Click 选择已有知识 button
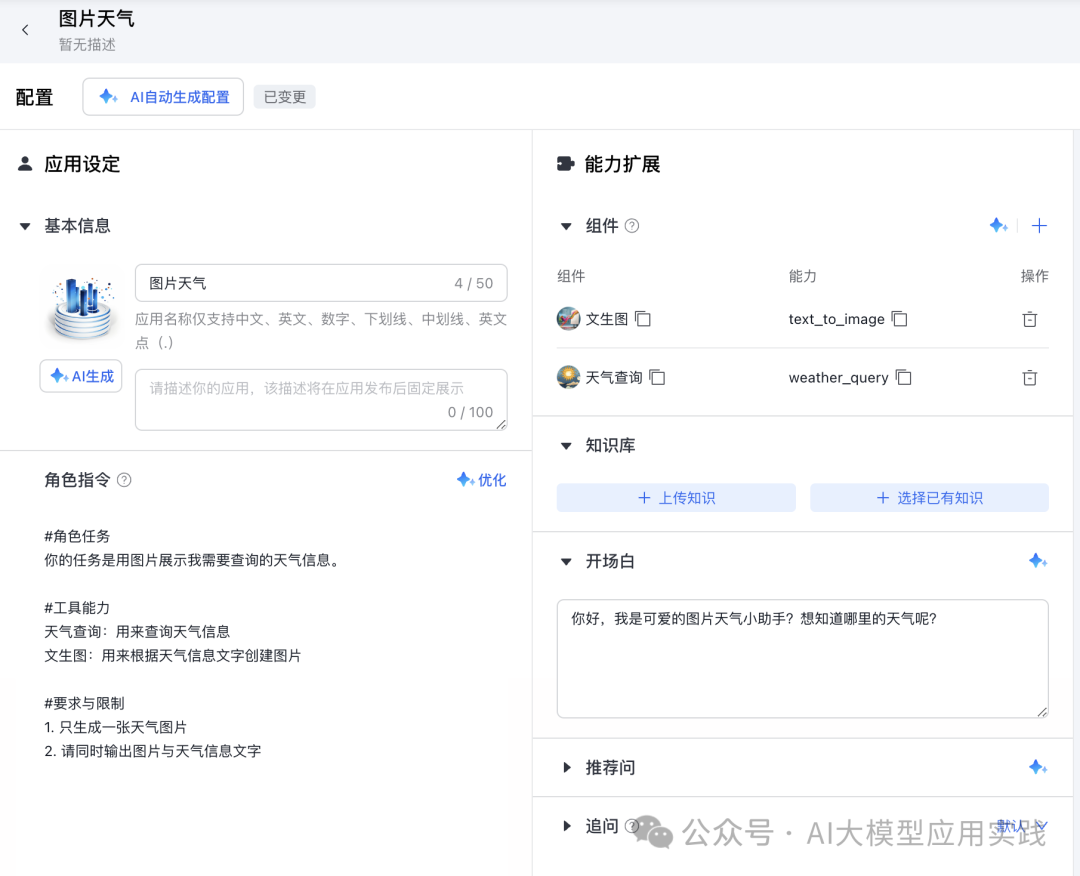The image size is (1080, 876). click(929, 498)
